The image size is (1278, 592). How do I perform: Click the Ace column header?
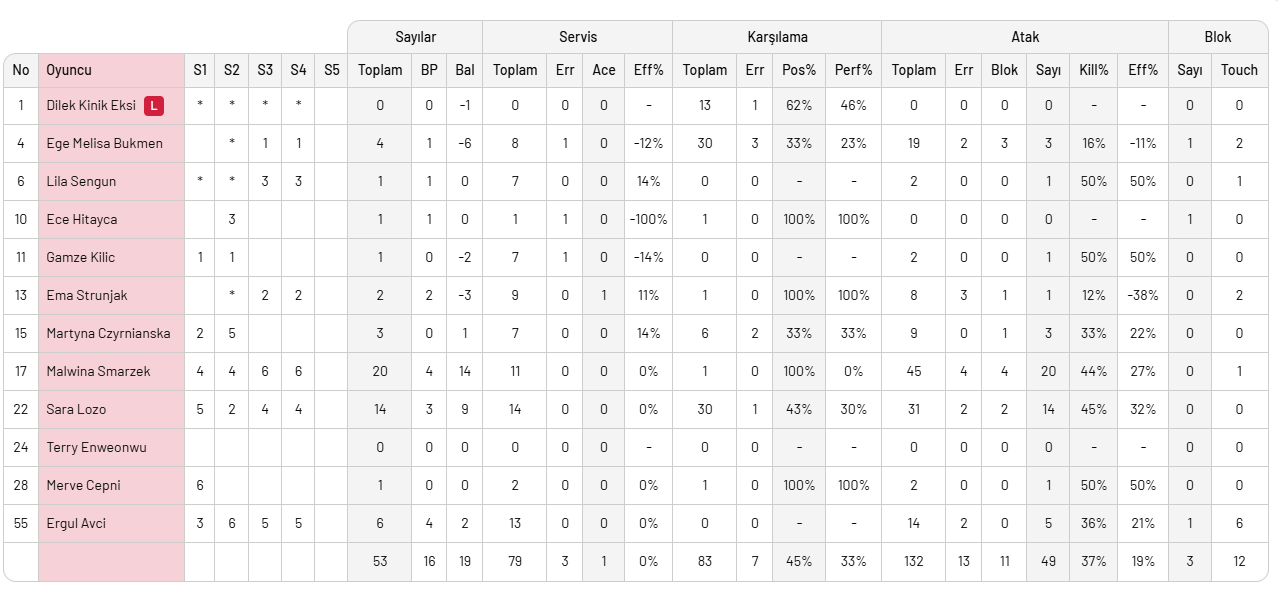[604, 70]
